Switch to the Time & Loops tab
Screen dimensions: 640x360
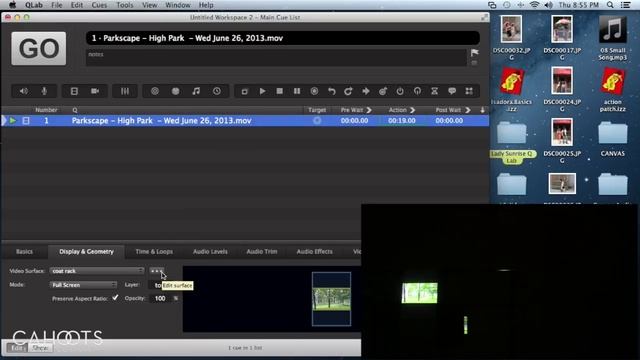(x=154, y=251)
